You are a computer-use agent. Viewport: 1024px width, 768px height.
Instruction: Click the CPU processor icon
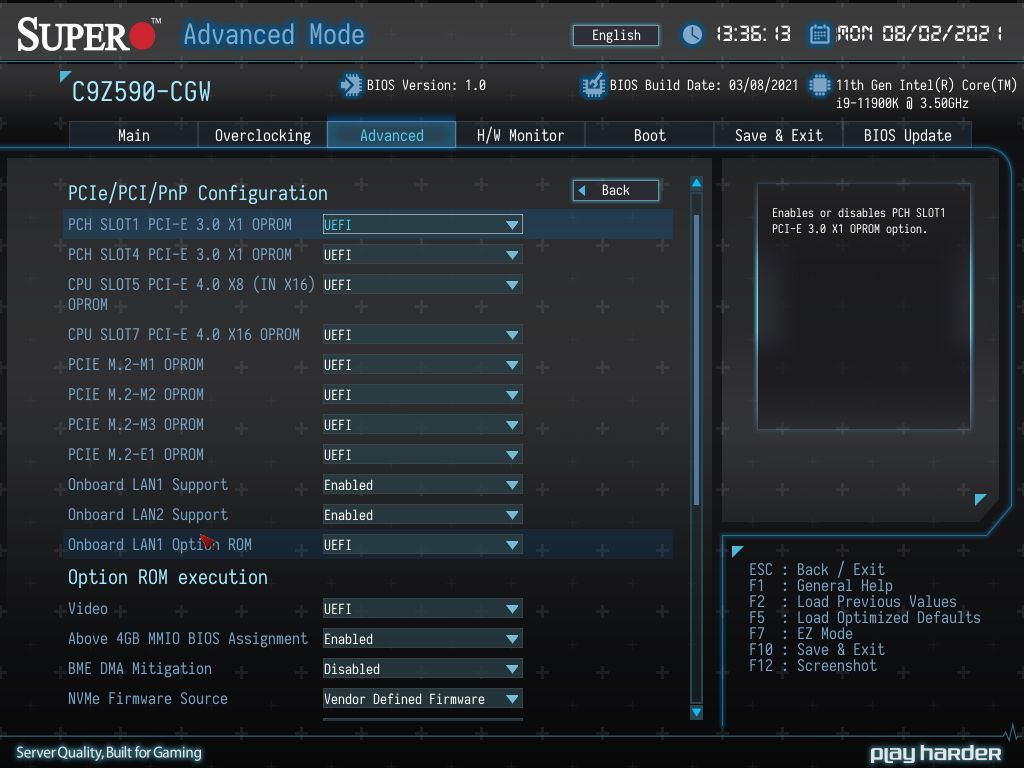click(x=820, y=86)
